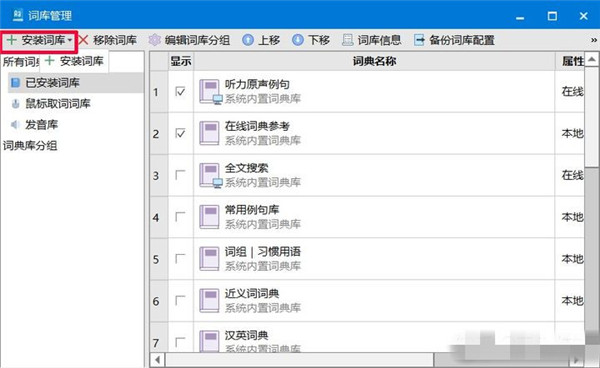Uncheck display for 听力原声例句
Image resolution: width=600 pixels, height=368 pixels.
(x=180, y=91)
